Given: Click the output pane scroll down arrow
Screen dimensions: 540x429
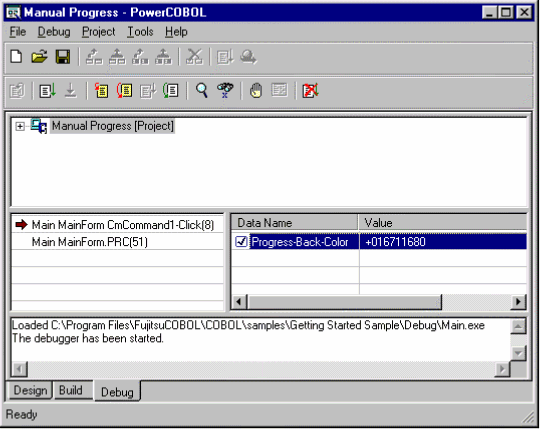Looking at the screenshot, I should click(x=519, y=353).
